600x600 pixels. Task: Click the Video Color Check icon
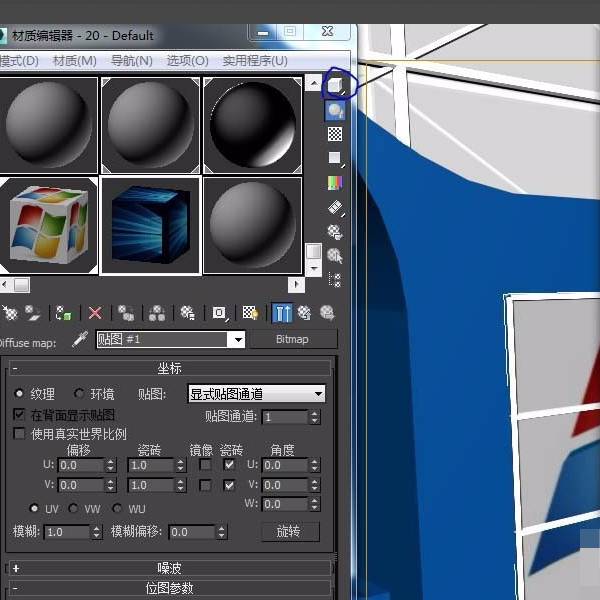click(x=335, y=183)
